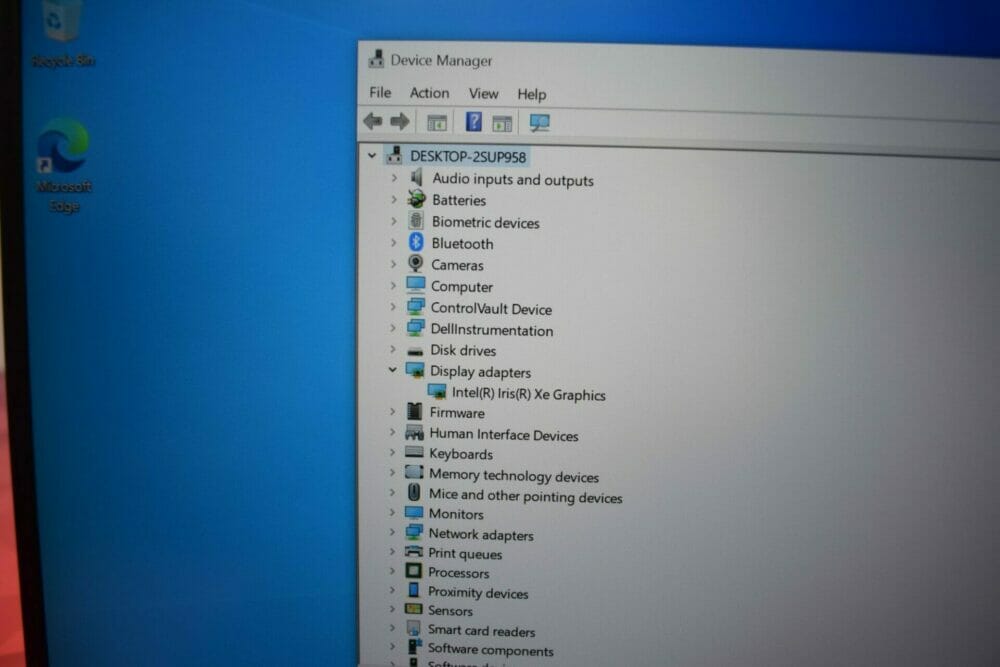
Task: Click the Sensors icon
Action: 414,609
